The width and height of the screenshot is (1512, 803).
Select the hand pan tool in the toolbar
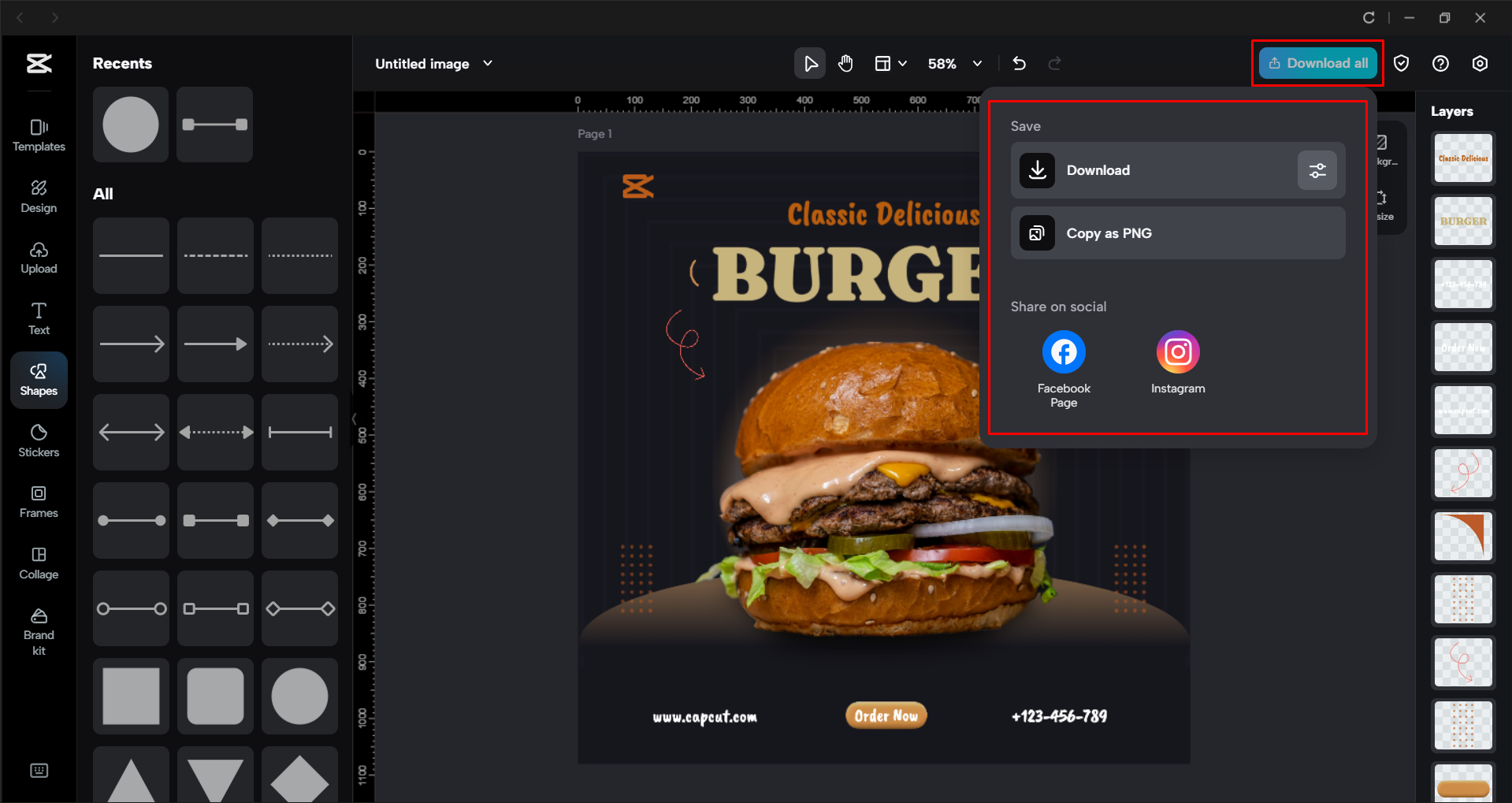(845, 63)
